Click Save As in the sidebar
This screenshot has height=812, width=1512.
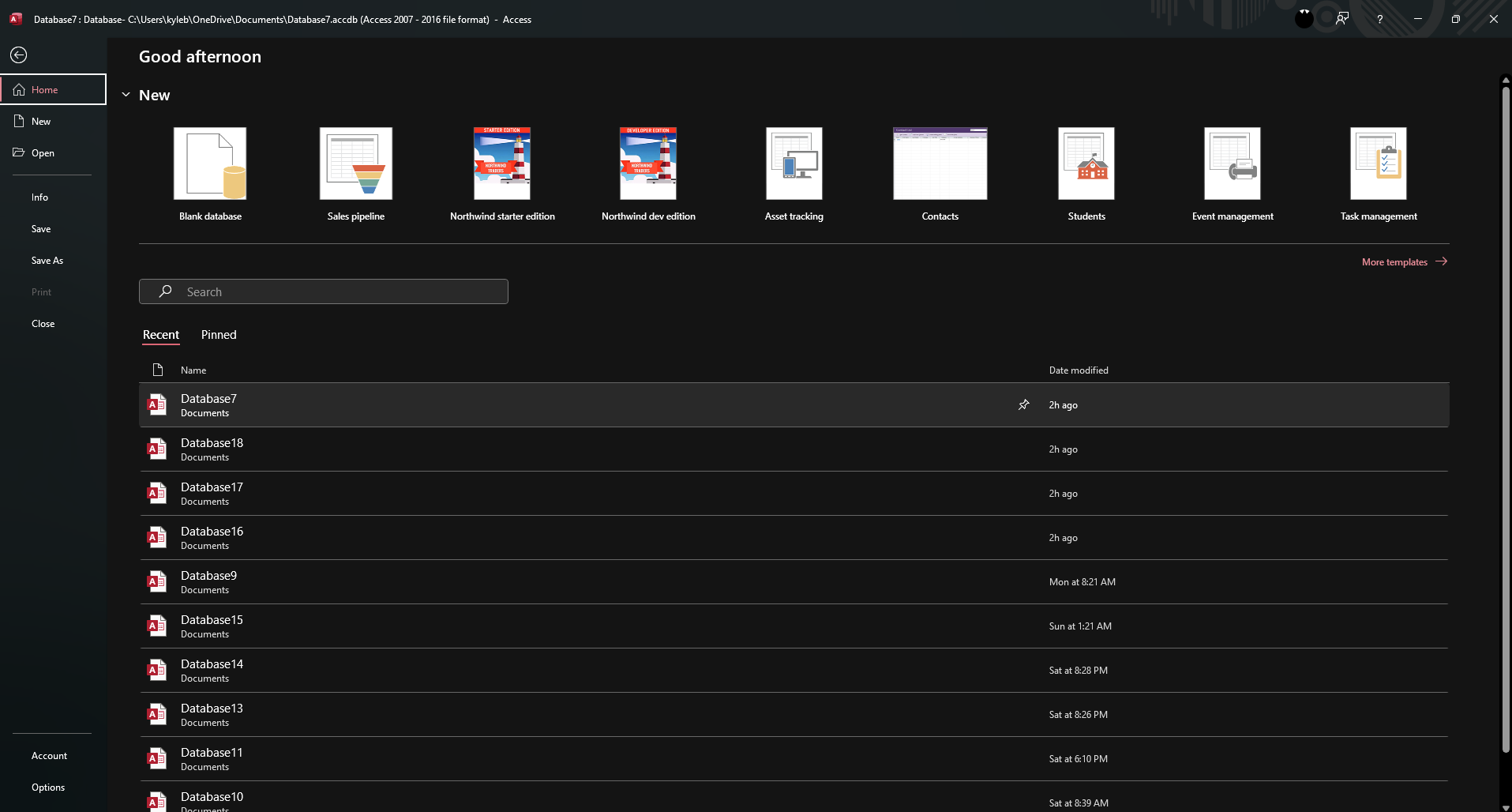pos(47,261)
